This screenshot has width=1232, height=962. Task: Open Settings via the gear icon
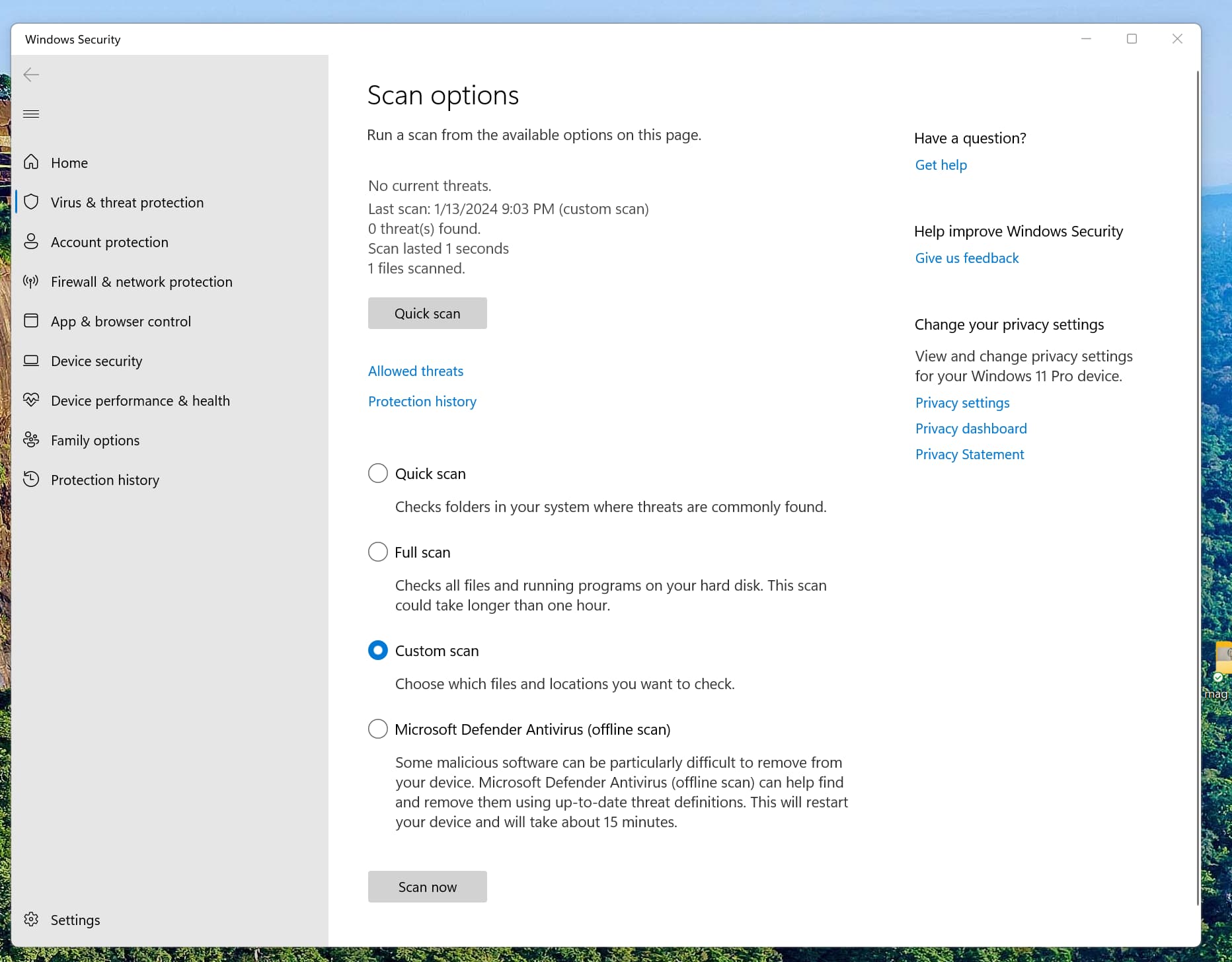coord(31,919)
